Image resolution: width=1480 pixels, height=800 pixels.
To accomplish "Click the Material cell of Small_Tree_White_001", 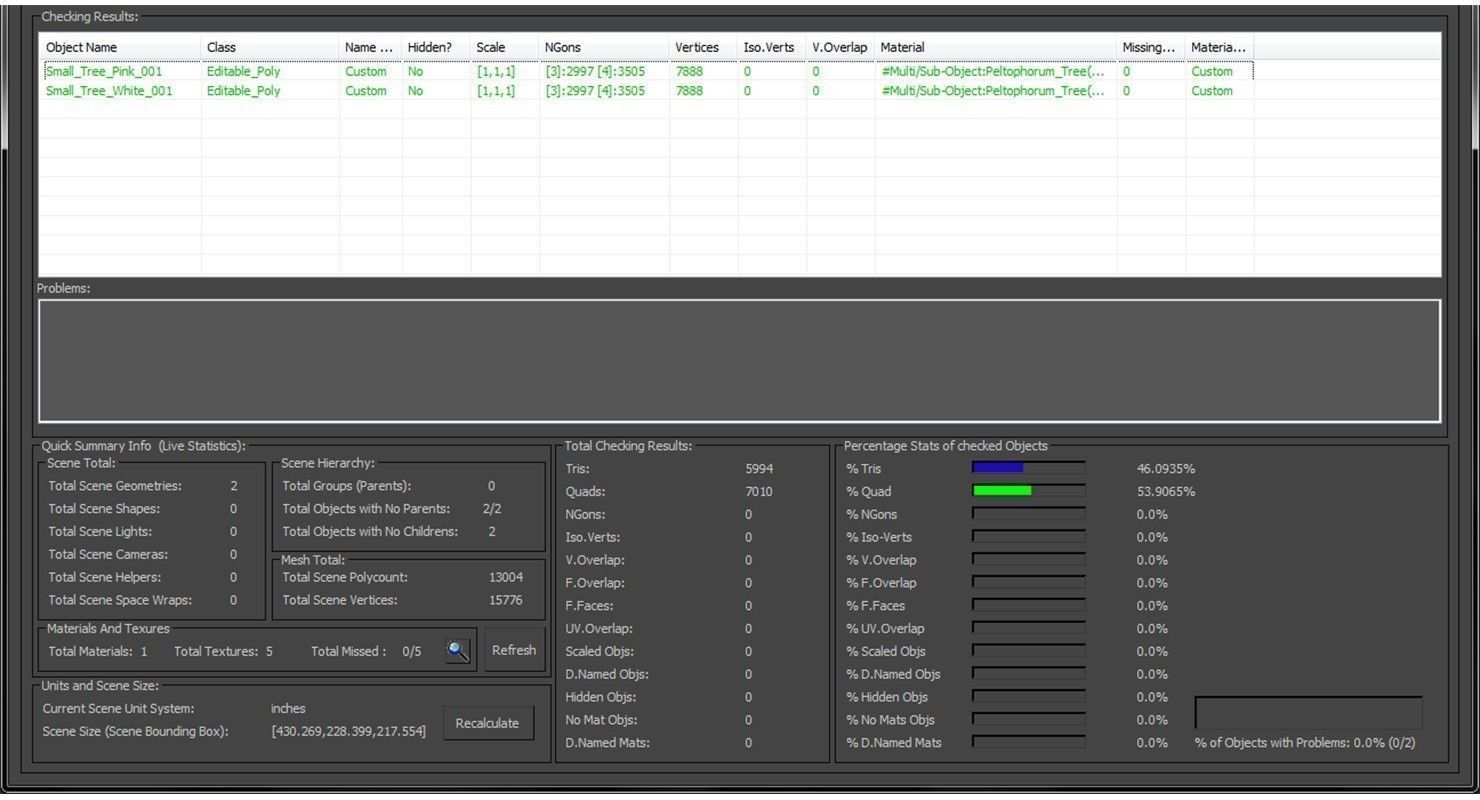I will [994, 91].
